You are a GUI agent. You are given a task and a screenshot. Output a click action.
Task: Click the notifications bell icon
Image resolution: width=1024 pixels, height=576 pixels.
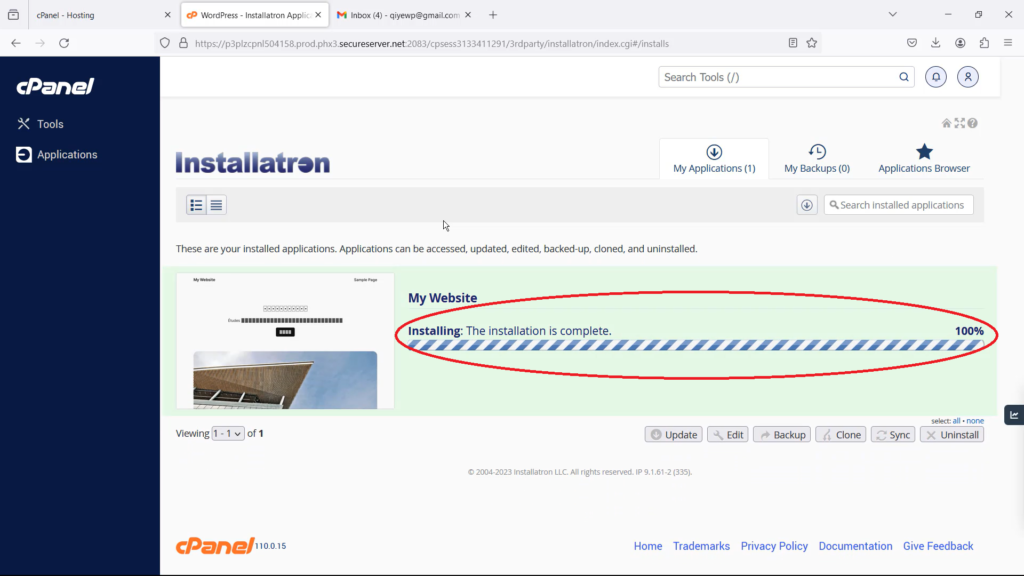[936, 77]
